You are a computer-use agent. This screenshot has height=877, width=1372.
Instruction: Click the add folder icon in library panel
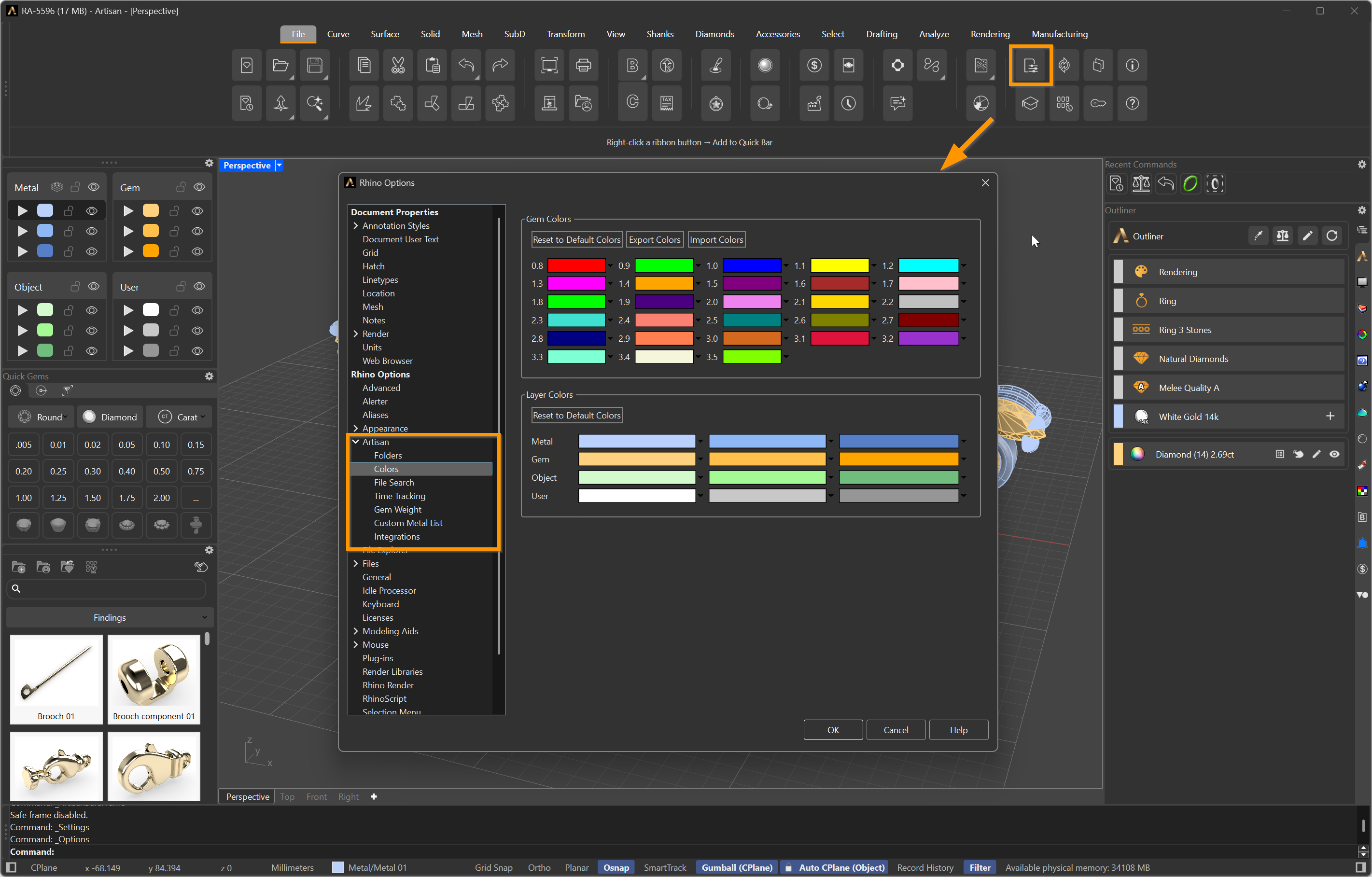point(19,567)
